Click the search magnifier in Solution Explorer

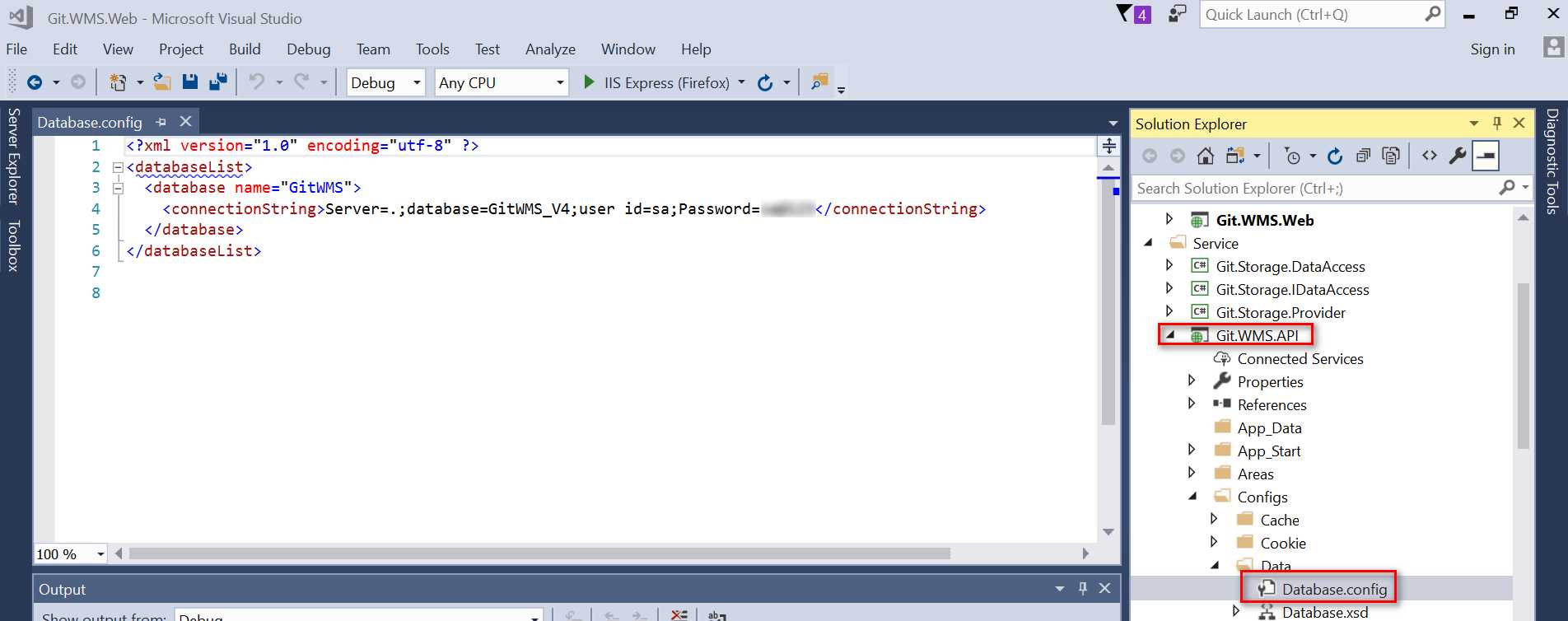coord(1507,188)
